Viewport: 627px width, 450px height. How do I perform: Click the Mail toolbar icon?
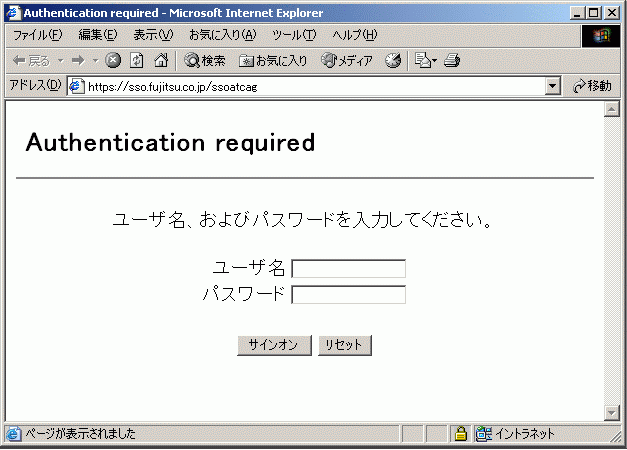pyautogui.click(x=422, y=61)
